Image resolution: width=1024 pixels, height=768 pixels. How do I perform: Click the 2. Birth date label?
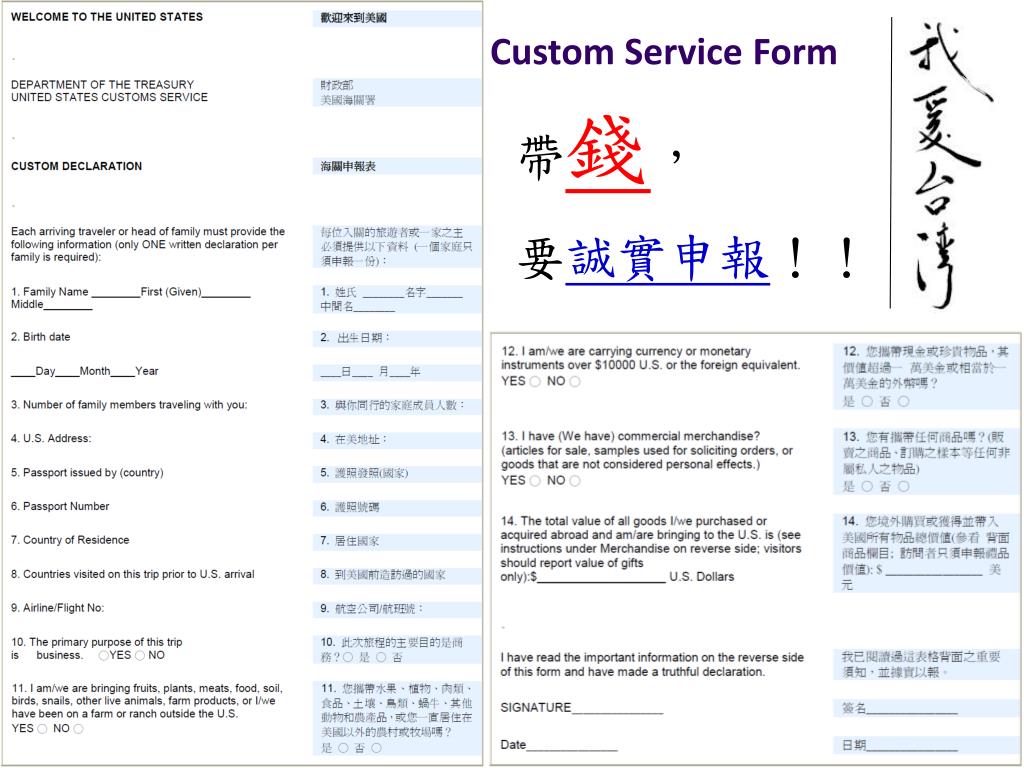tap(40, 337)
